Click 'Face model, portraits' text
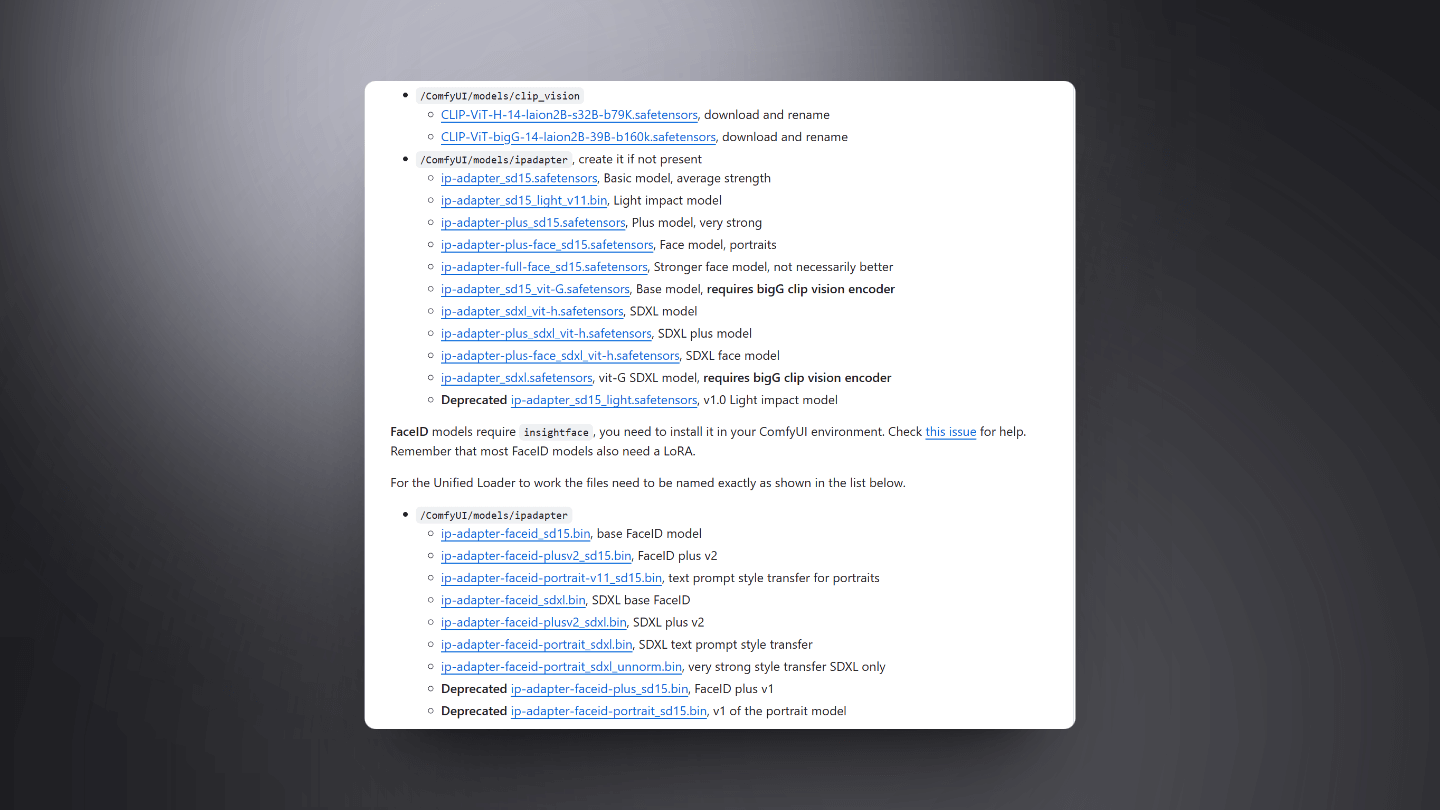The width and height of the screenshot is (1440, 810). tap(718, 245)
